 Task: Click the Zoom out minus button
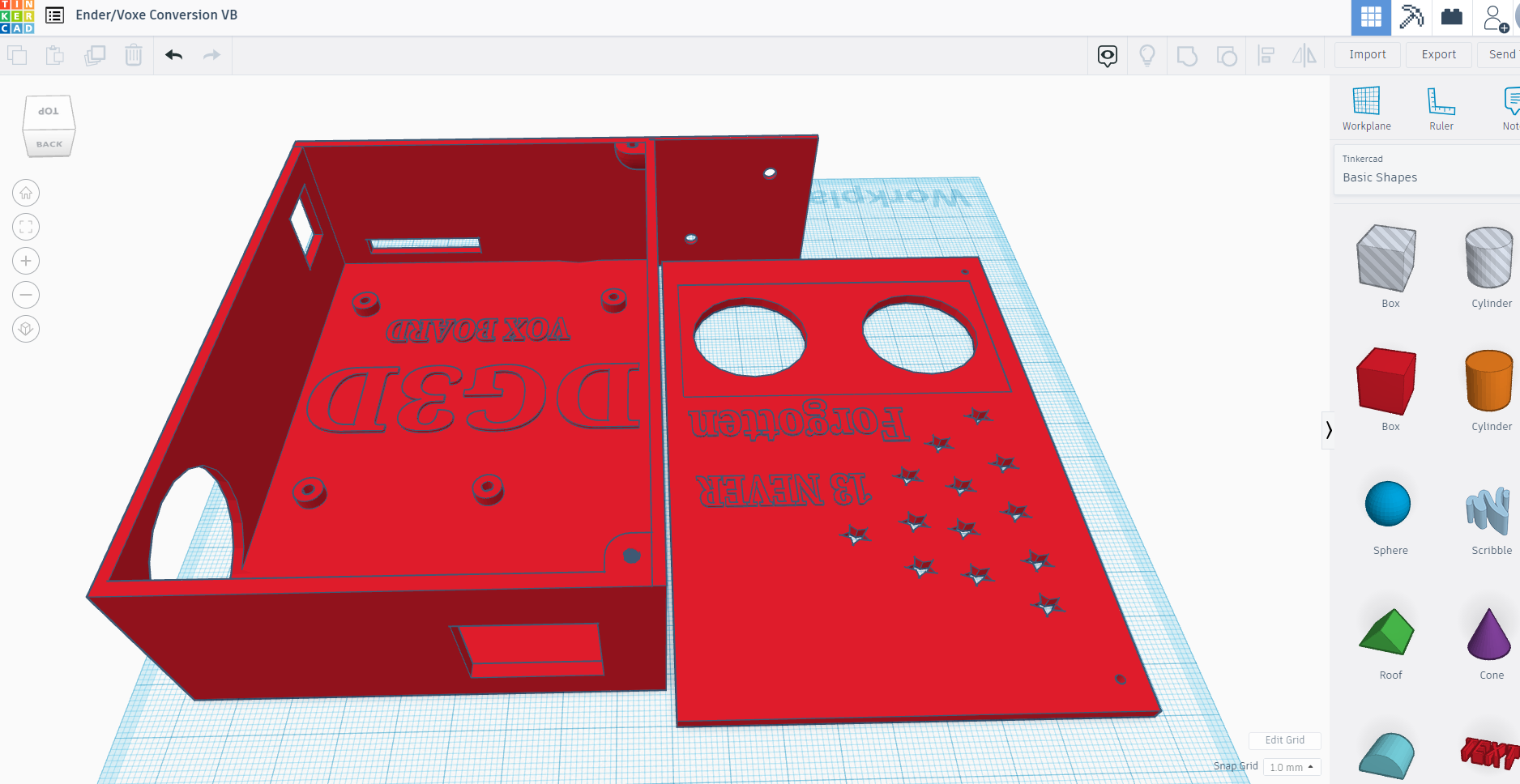coord(26,295)
